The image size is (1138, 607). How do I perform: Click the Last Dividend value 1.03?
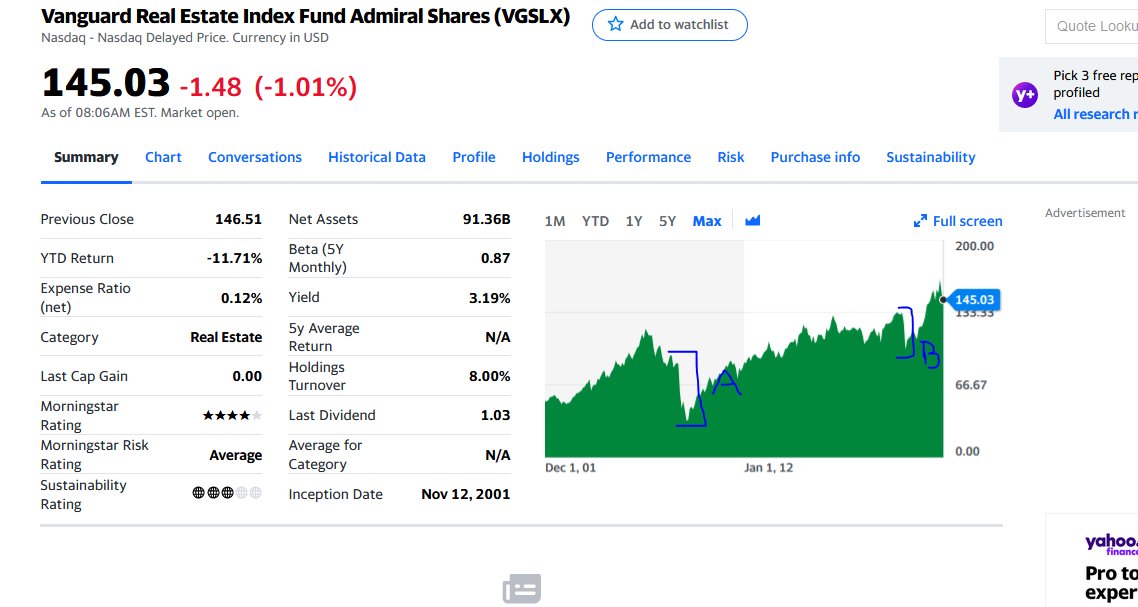pos(495,415)
